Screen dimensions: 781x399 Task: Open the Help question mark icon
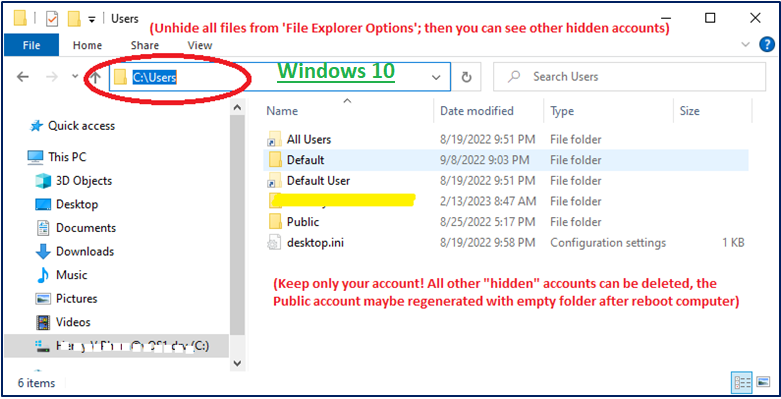[767, 45]
